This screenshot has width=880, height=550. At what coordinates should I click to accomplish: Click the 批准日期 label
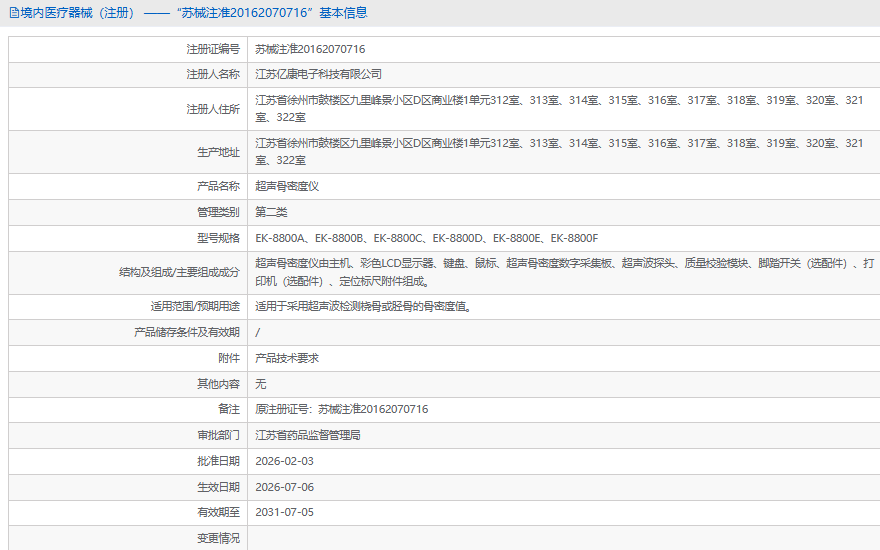(x=218, y=461)
